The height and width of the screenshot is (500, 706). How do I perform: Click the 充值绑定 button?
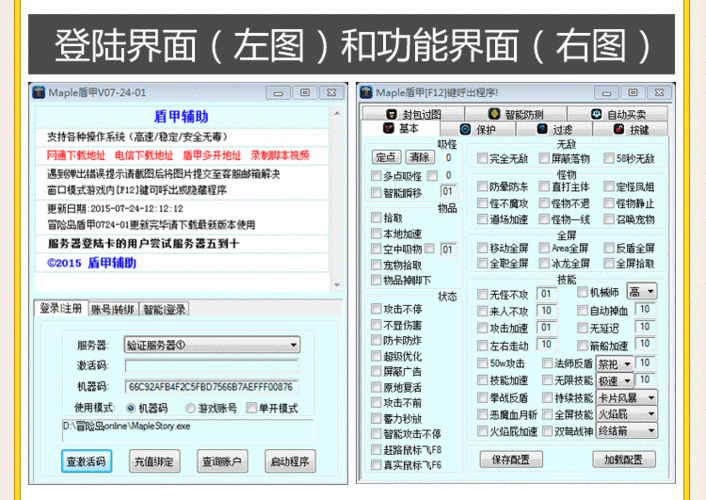coord(154,461)
